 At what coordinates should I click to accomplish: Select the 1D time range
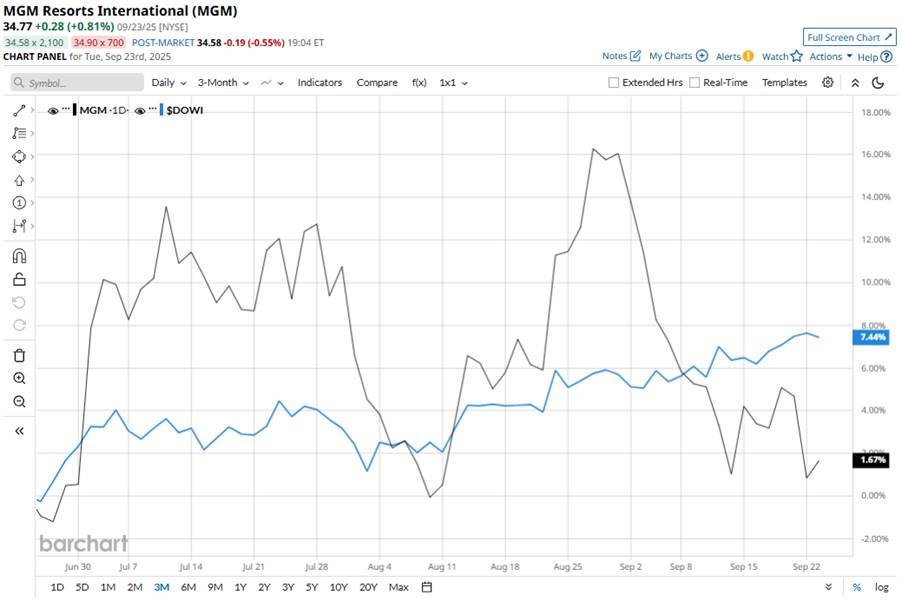[x=57, y=587]
